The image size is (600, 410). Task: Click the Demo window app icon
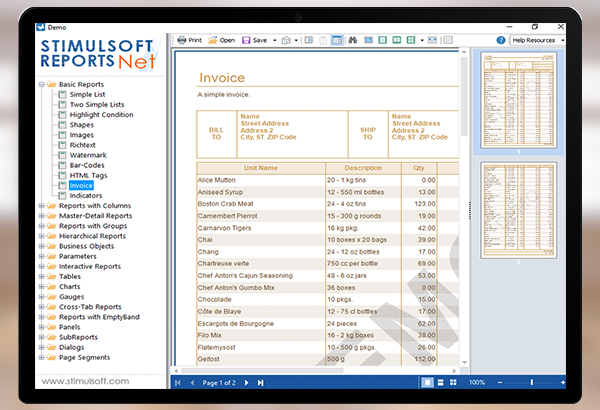41,27
